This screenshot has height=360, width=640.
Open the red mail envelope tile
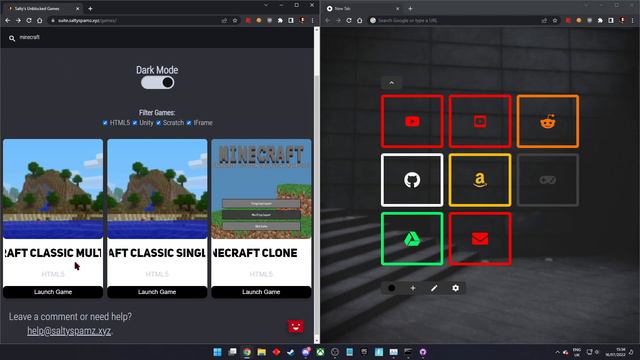[480, 239]
